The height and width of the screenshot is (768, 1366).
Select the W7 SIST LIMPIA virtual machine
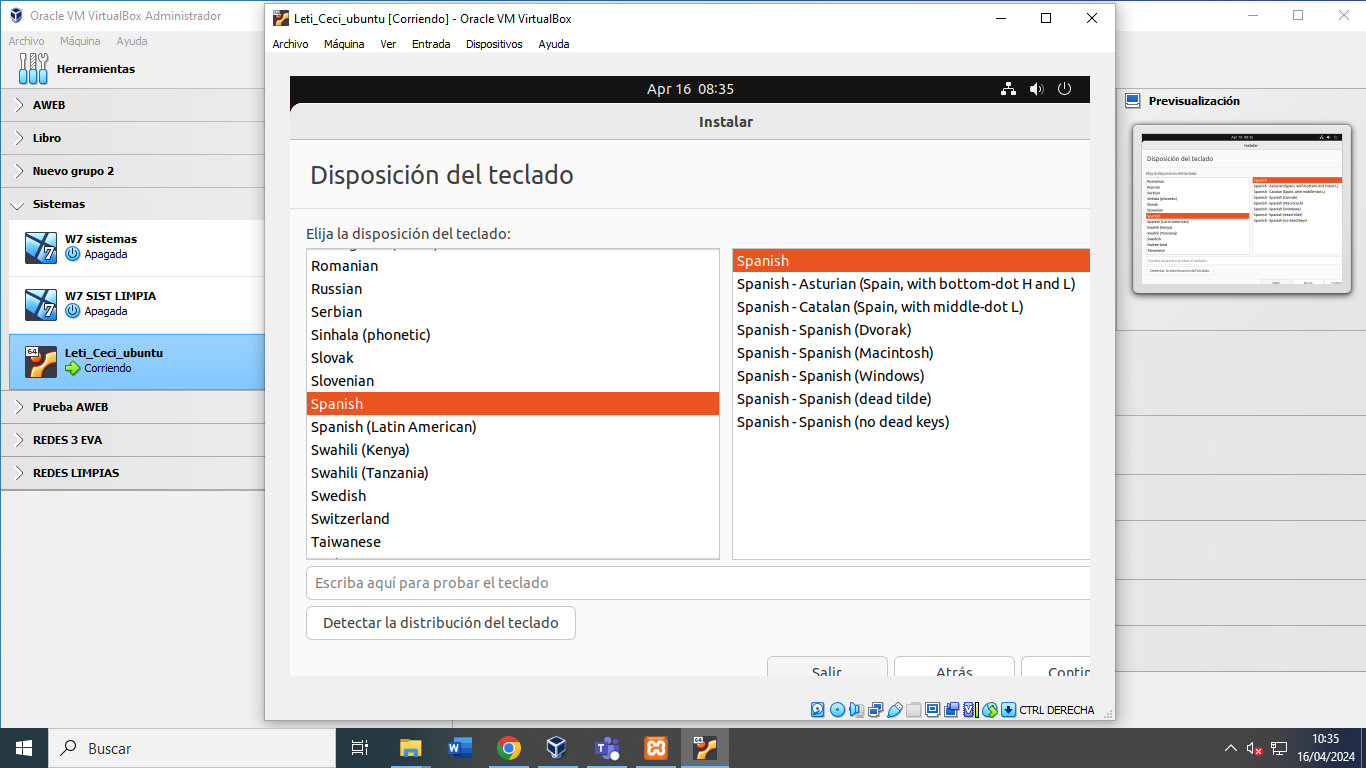tap(110, 303)
